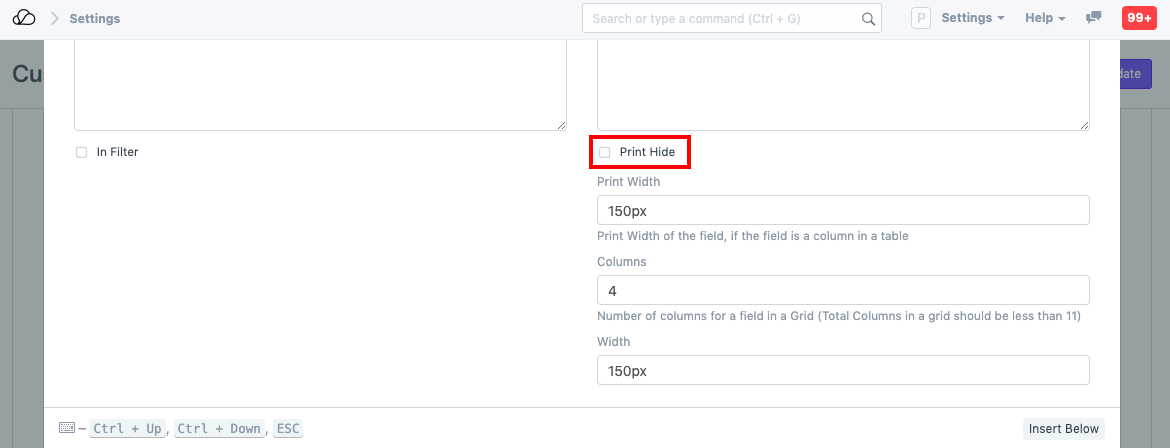The height and width of the screenshot is (448, 1170).
Task: Click the search magnifier icon
Action: pos(868,18)
